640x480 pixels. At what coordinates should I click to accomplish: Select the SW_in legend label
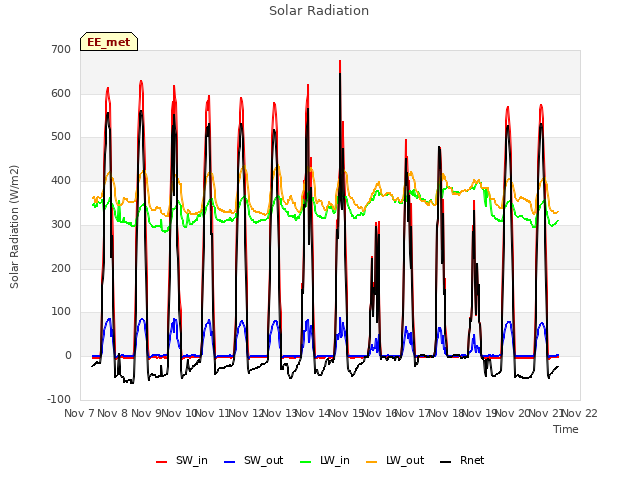(x=192, y=460)
